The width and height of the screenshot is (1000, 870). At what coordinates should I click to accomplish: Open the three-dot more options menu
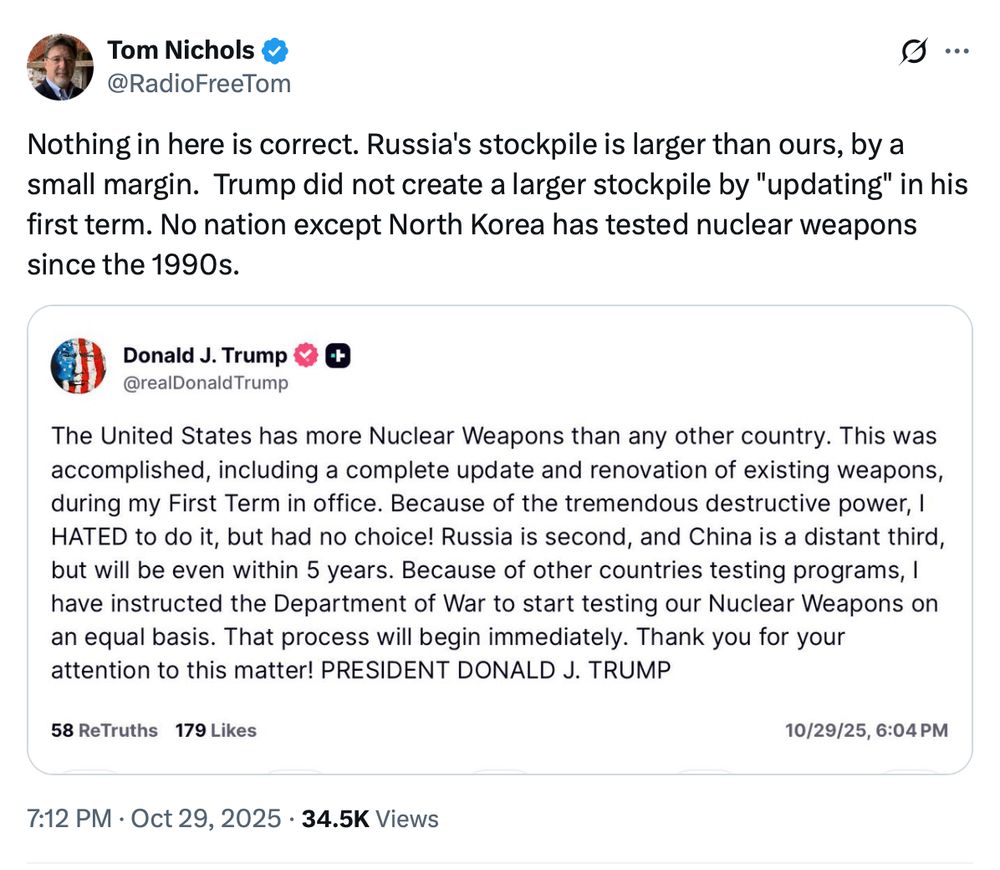pyautogui.click(x=957, y=50)
